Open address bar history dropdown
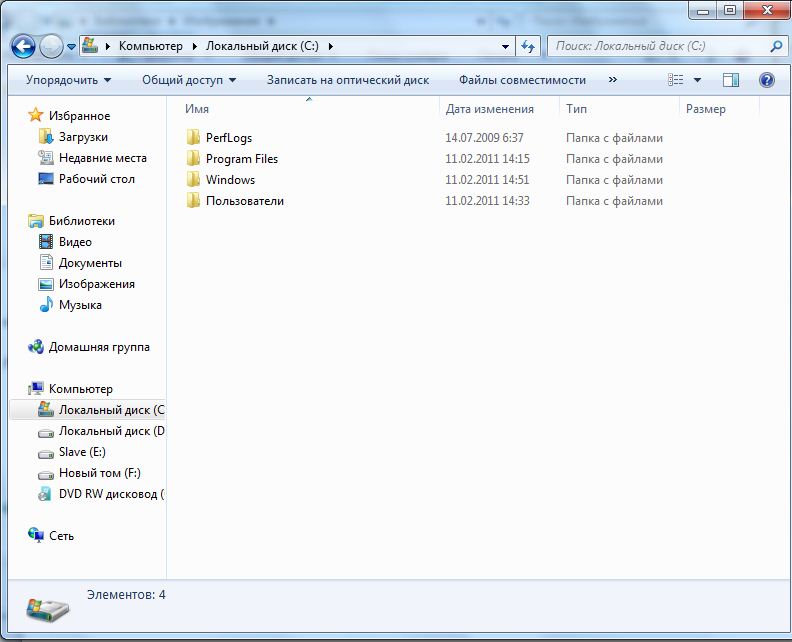Image resolution: width=792 pixels, height=642 pixels. point(505,46)
